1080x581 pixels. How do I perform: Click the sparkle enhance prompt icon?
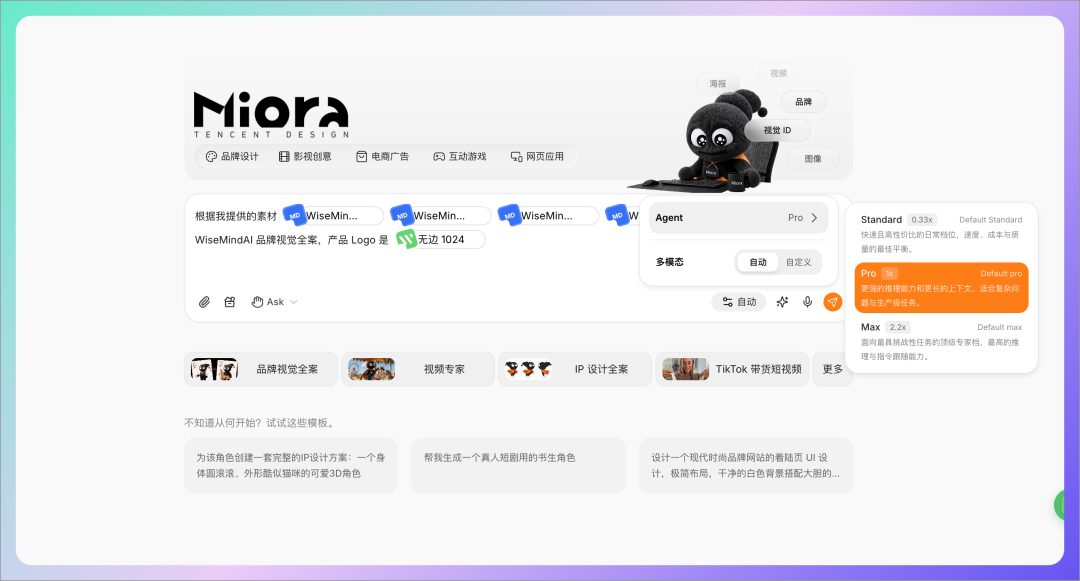pyautogui.click(x=782, y=302)
